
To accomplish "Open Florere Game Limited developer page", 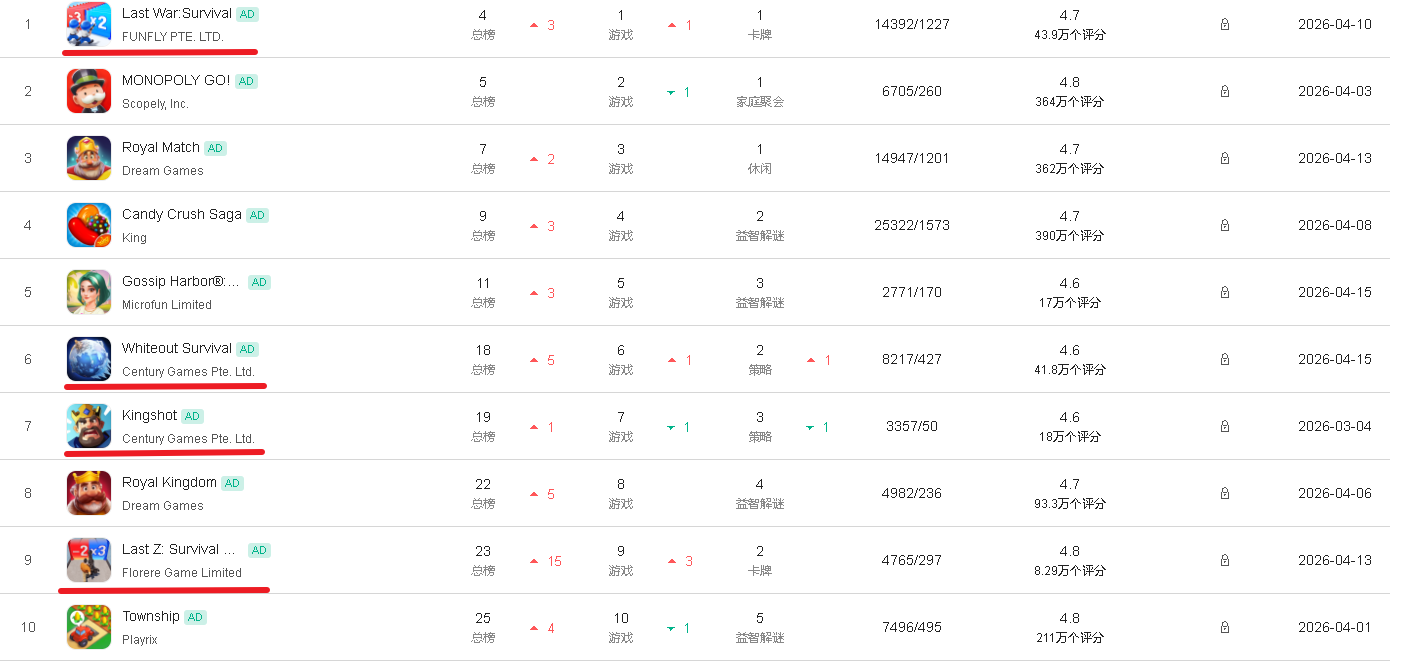I will (x=182, y=573).
